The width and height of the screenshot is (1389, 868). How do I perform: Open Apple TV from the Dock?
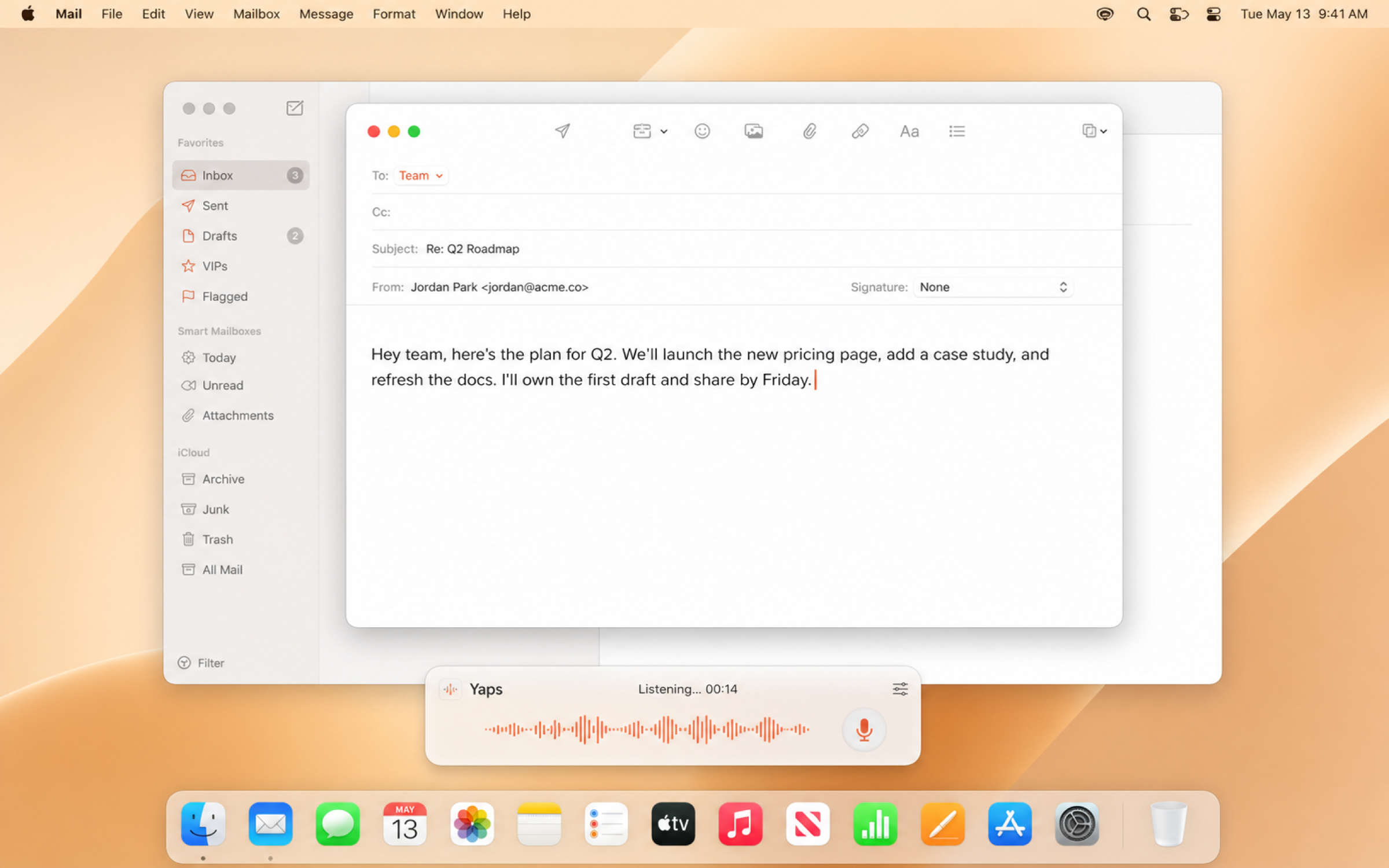click(x=673, y=823)
